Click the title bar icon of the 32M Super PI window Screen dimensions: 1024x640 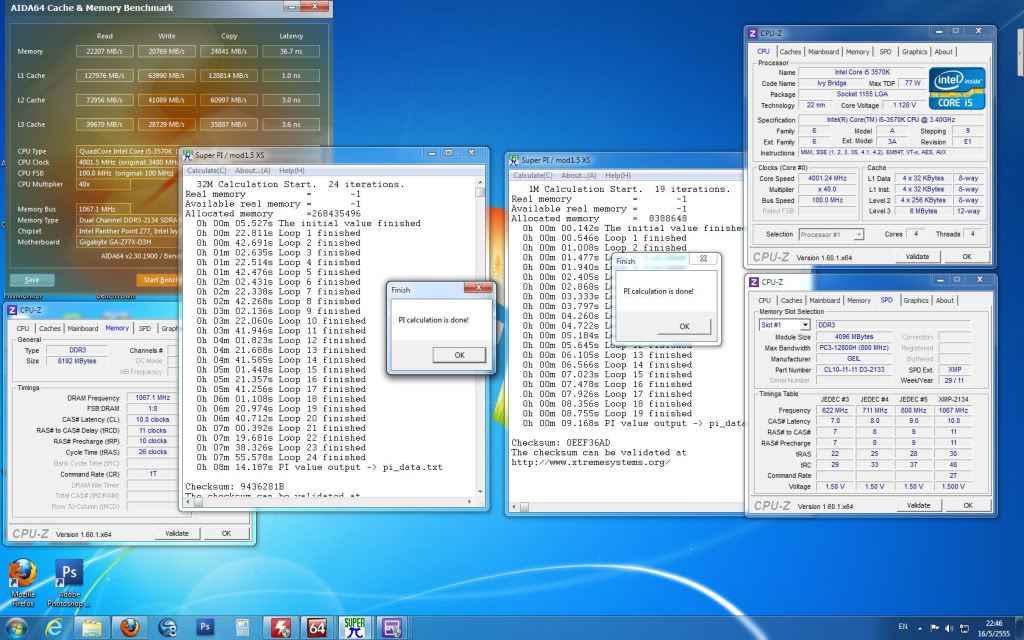[188, 155]
